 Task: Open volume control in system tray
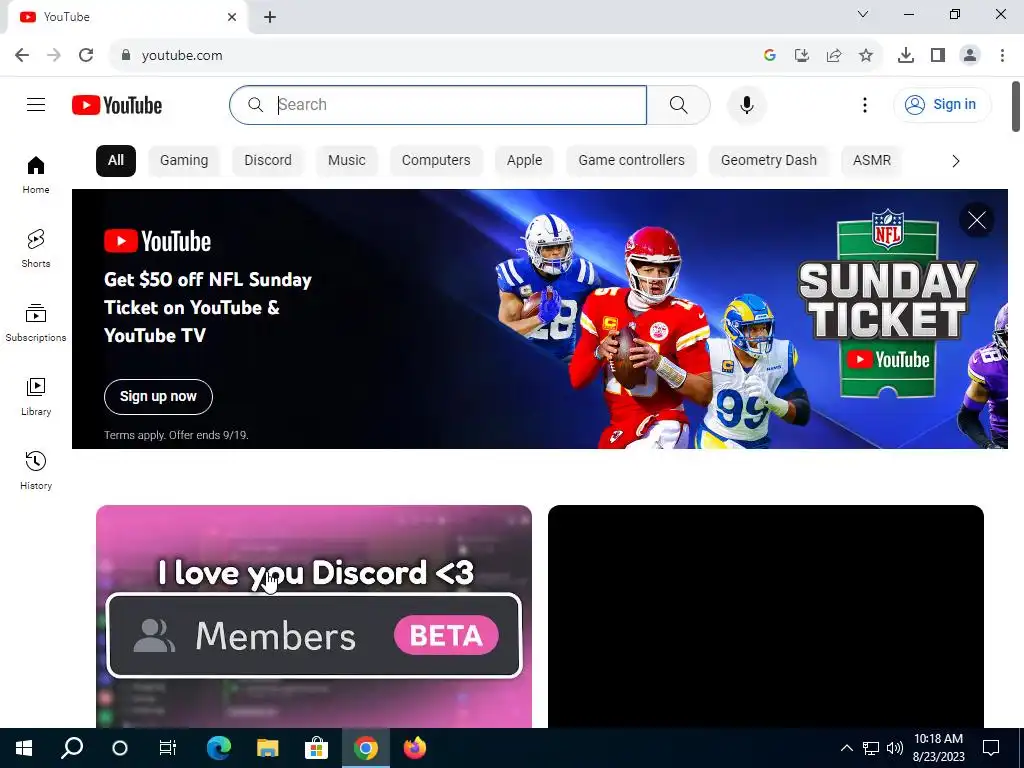coord(895,748)
